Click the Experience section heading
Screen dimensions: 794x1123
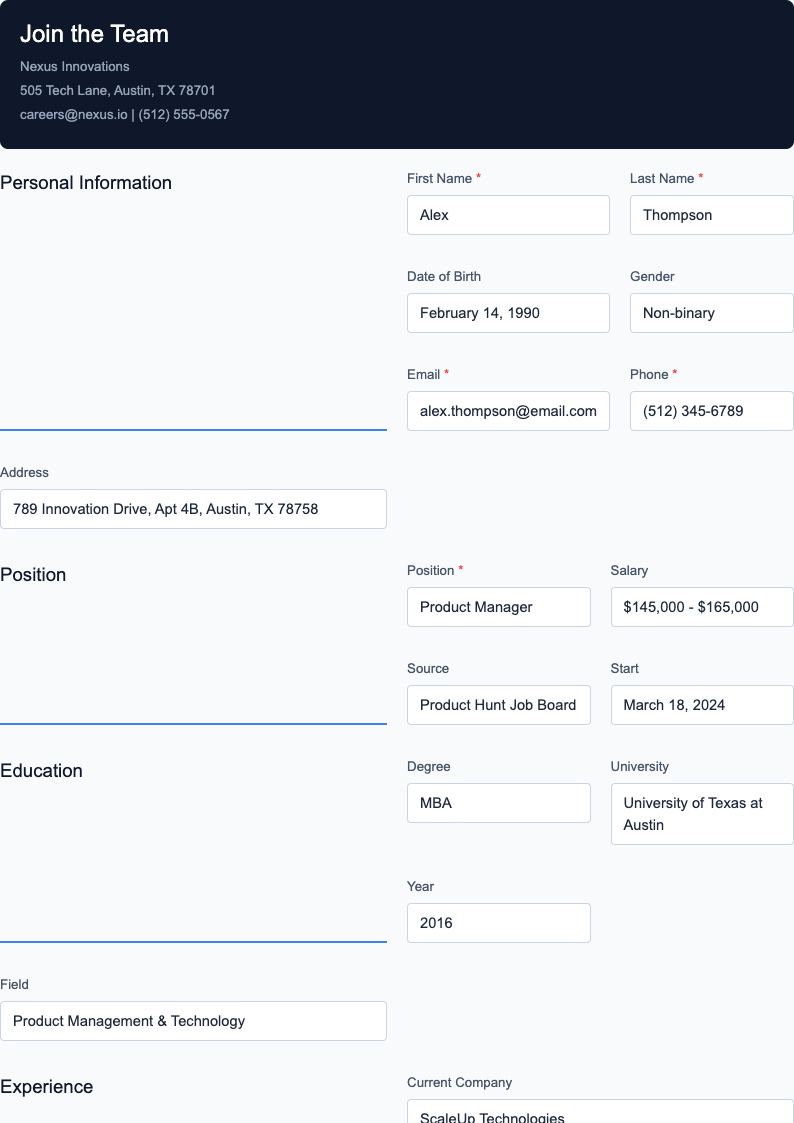(x=48, y=1087)
